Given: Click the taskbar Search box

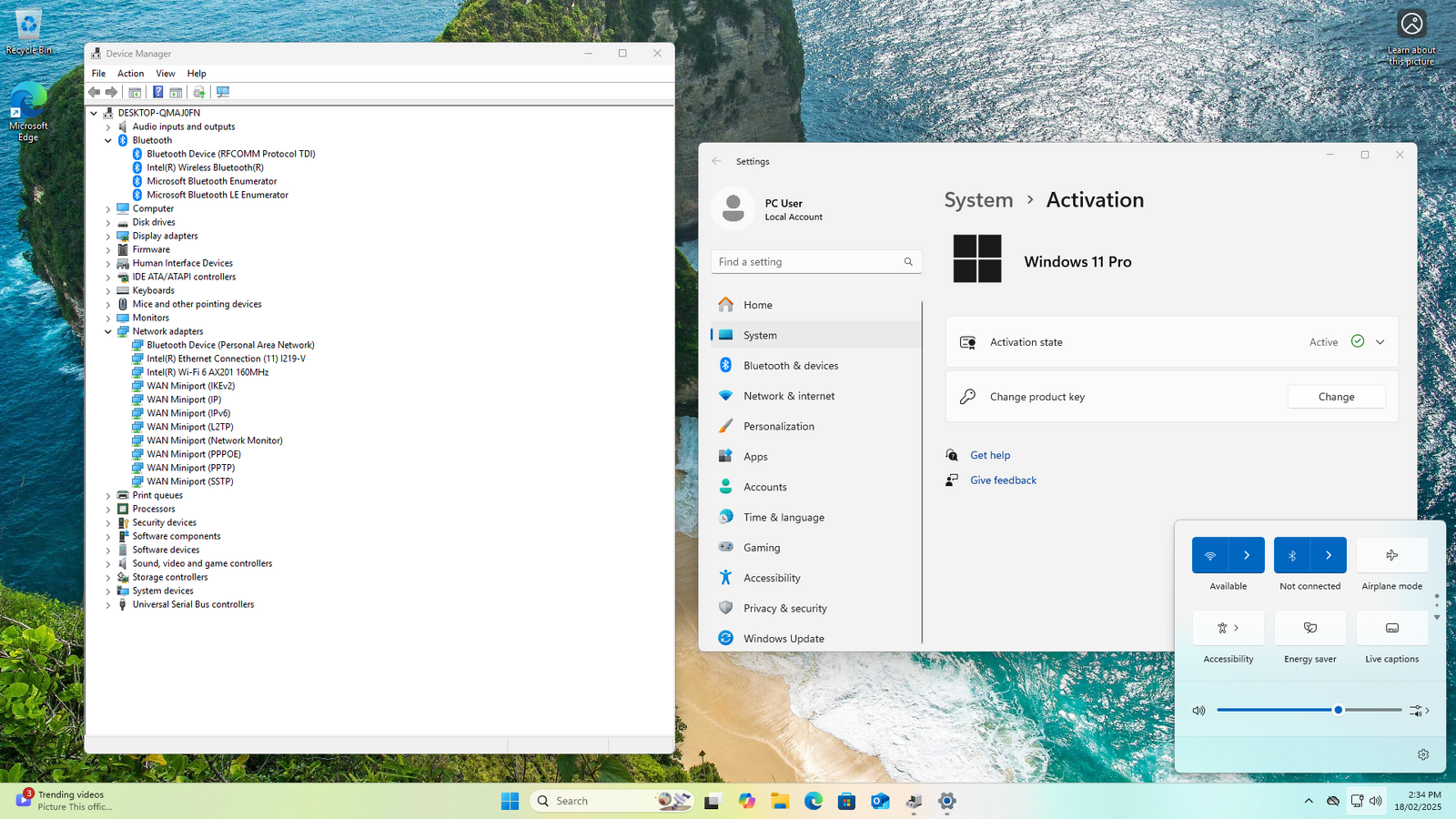Looking at the screenshot, I should coord(612,801).
